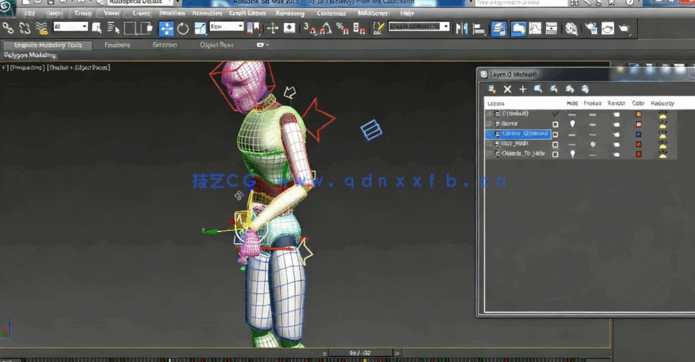Image resolution: width=695 pixels, height=362 pixels.
Task: Toggle Window/Crossing selection mode
Action: point(146,28)
